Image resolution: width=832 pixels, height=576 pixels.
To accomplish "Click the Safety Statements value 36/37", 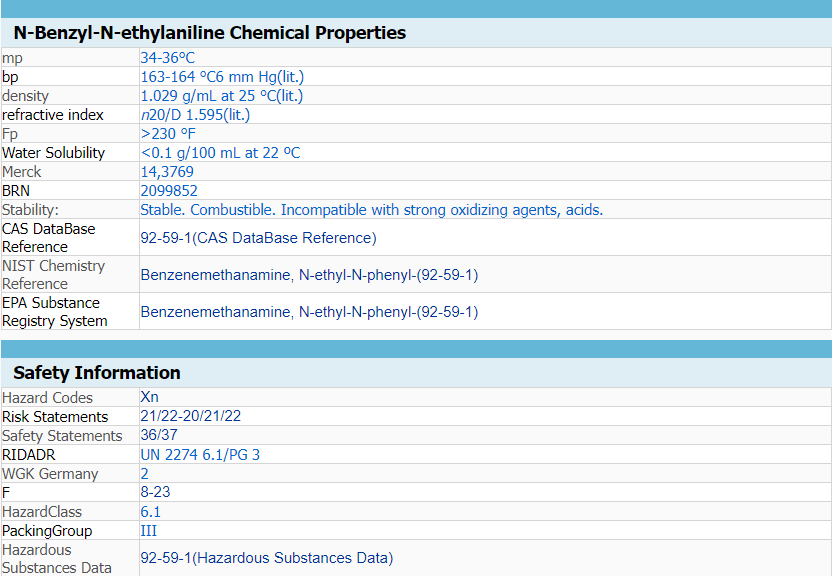I will click(158, 435).
